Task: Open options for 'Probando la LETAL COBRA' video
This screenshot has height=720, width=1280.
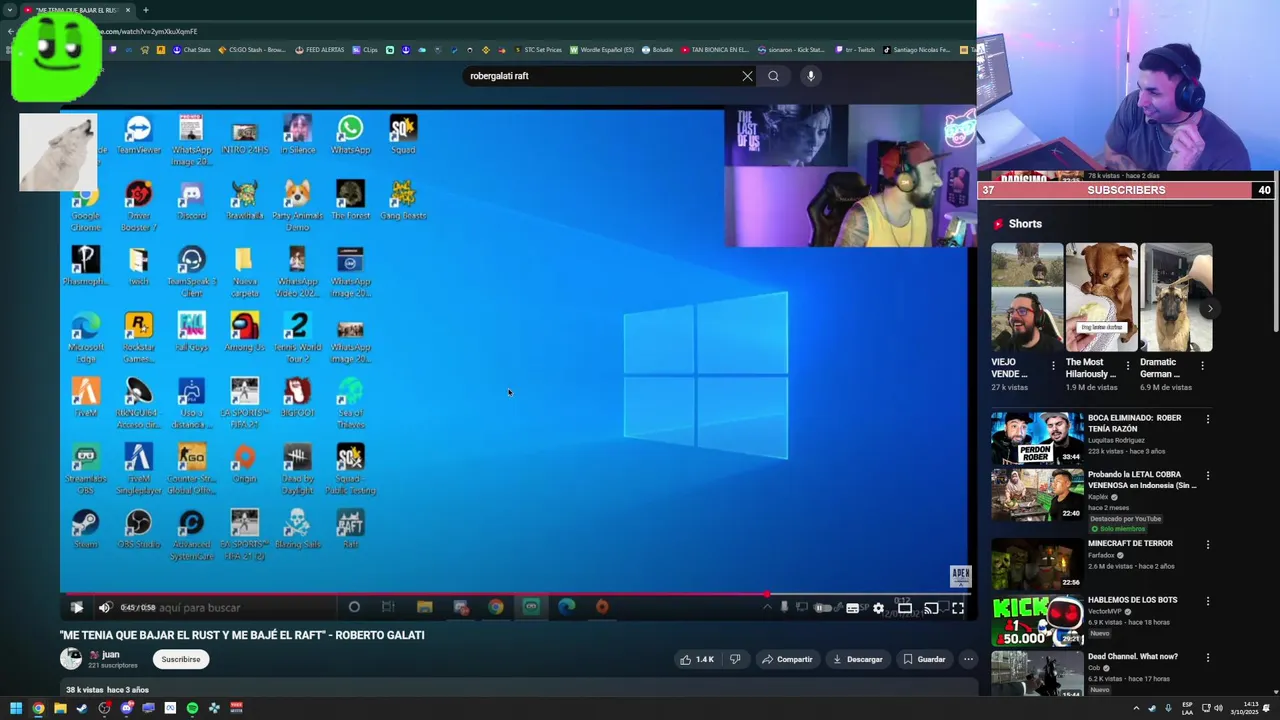Action: (x=1208, y=476)
